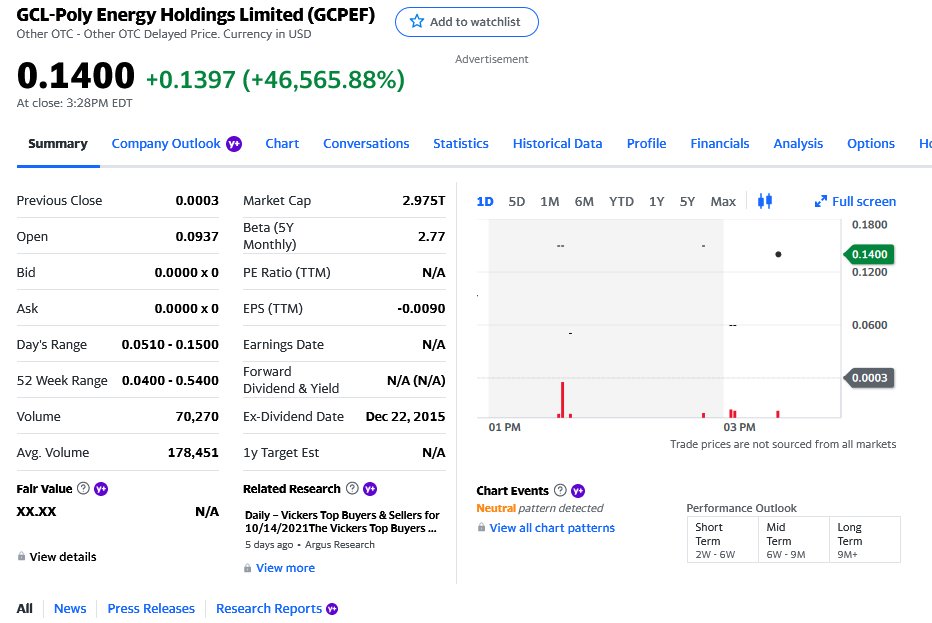Select the YTD chart range

[x=621, y=202]
